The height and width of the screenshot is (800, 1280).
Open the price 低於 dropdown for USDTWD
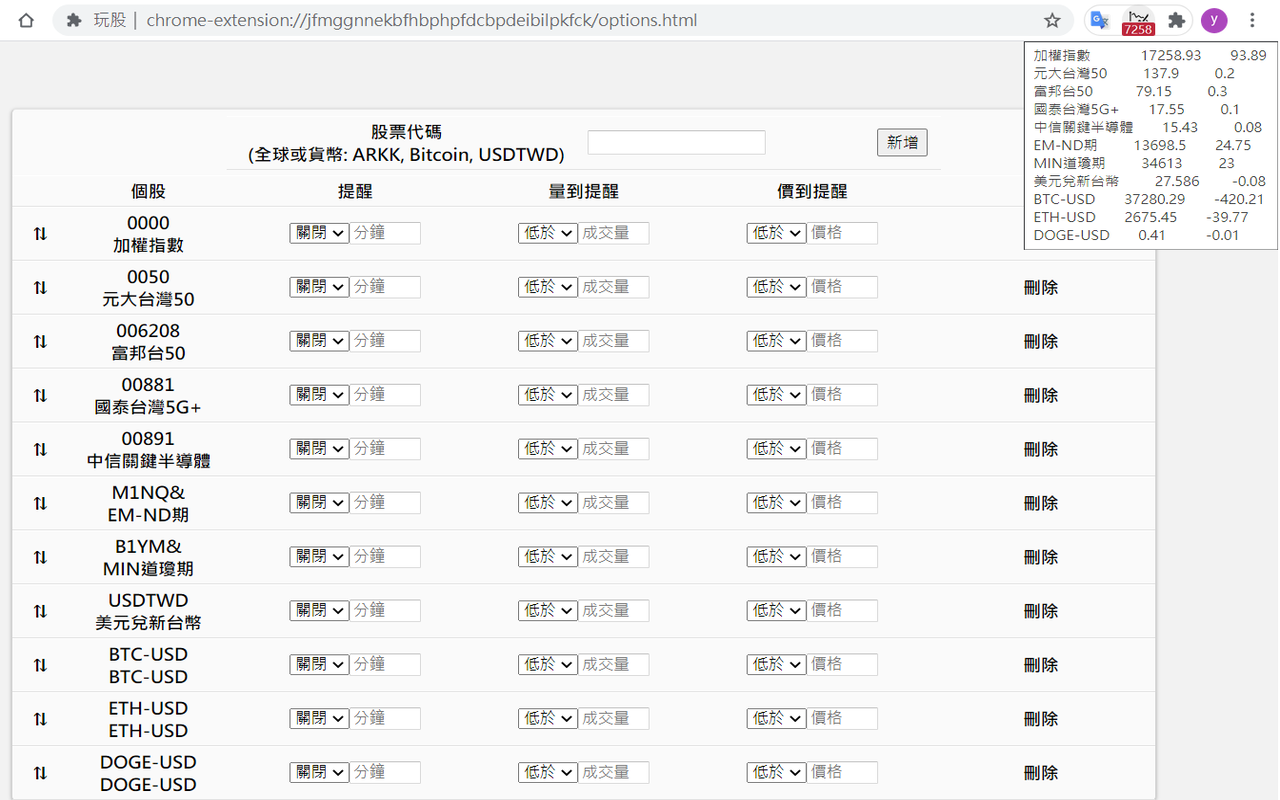pyautogui.click(x=776, y=611)
